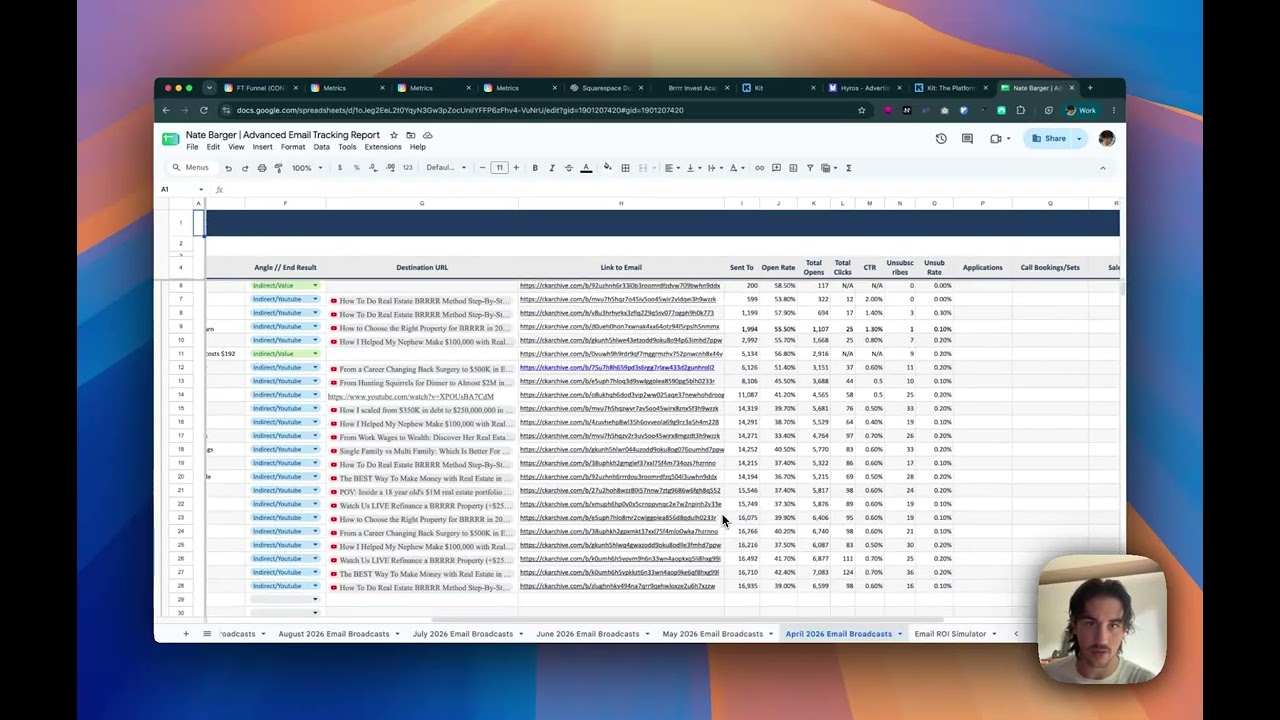Toggle strikethrough formatting
The image size is (1280, 720).
(x=569, y=168)
